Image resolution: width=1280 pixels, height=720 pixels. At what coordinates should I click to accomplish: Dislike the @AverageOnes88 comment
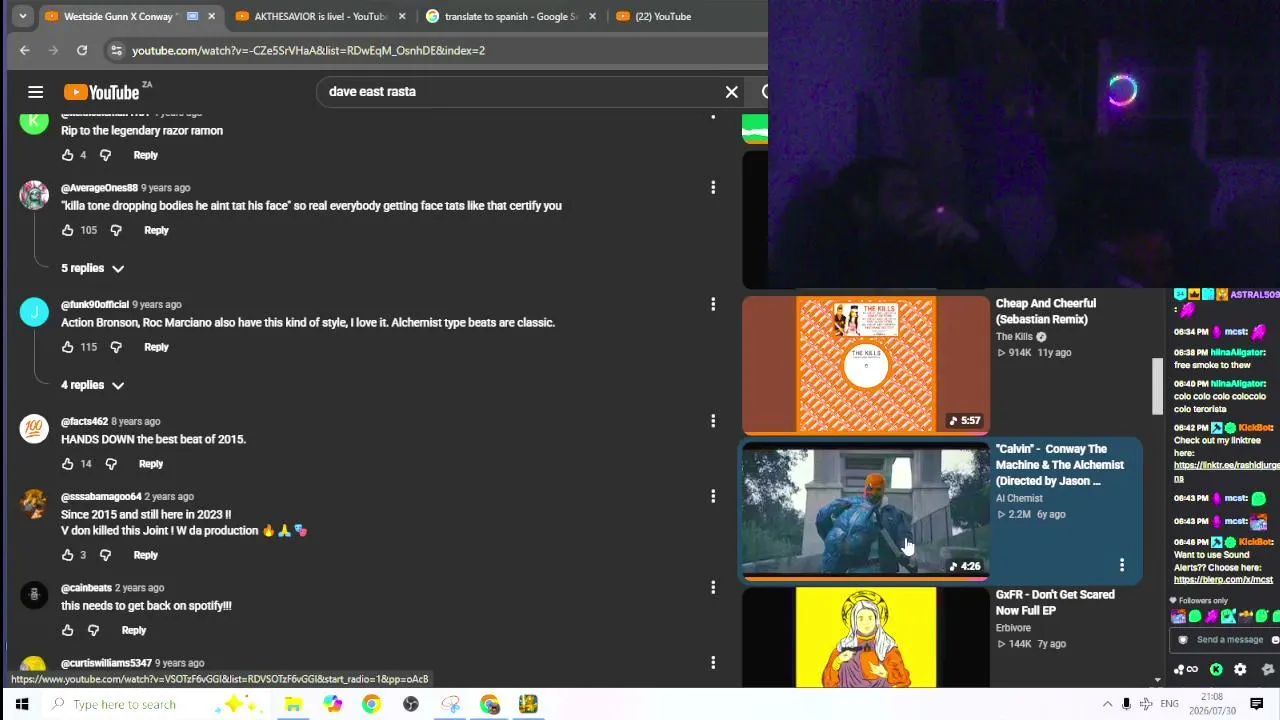click(x=116, y=230)
